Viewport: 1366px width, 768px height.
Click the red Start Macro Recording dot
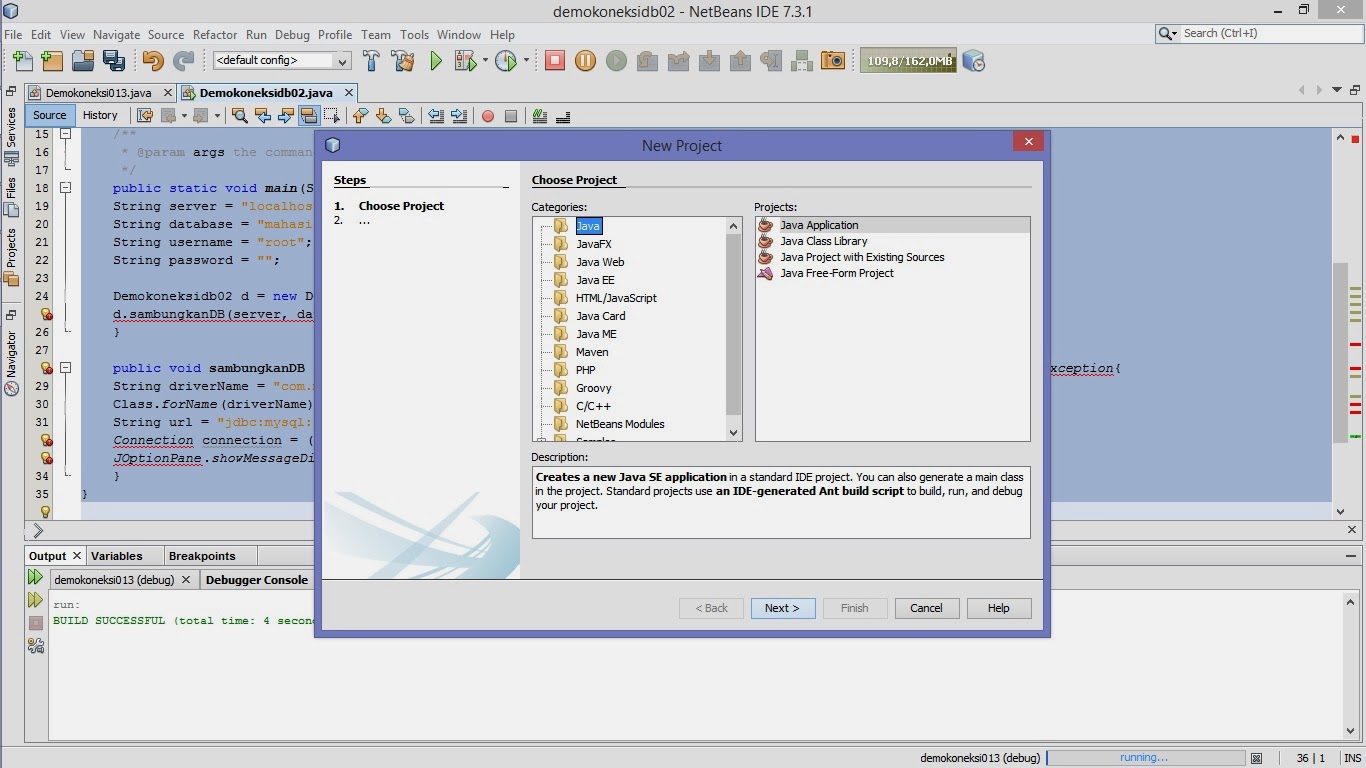click(x=488, y=116)
